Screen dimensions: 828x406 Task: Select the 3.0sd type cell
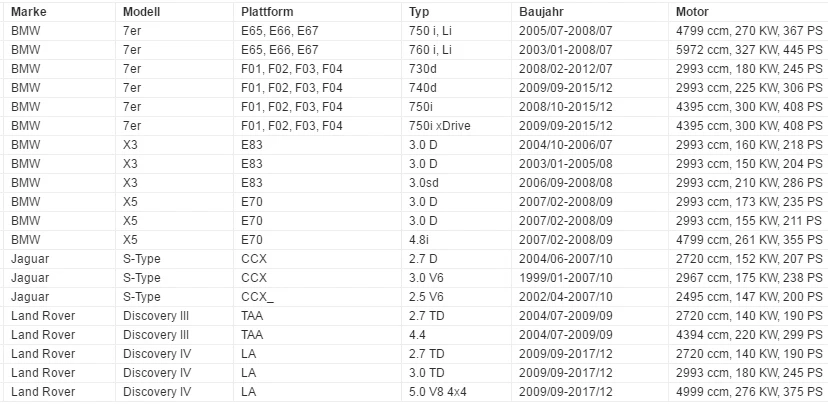coord(456,183)
